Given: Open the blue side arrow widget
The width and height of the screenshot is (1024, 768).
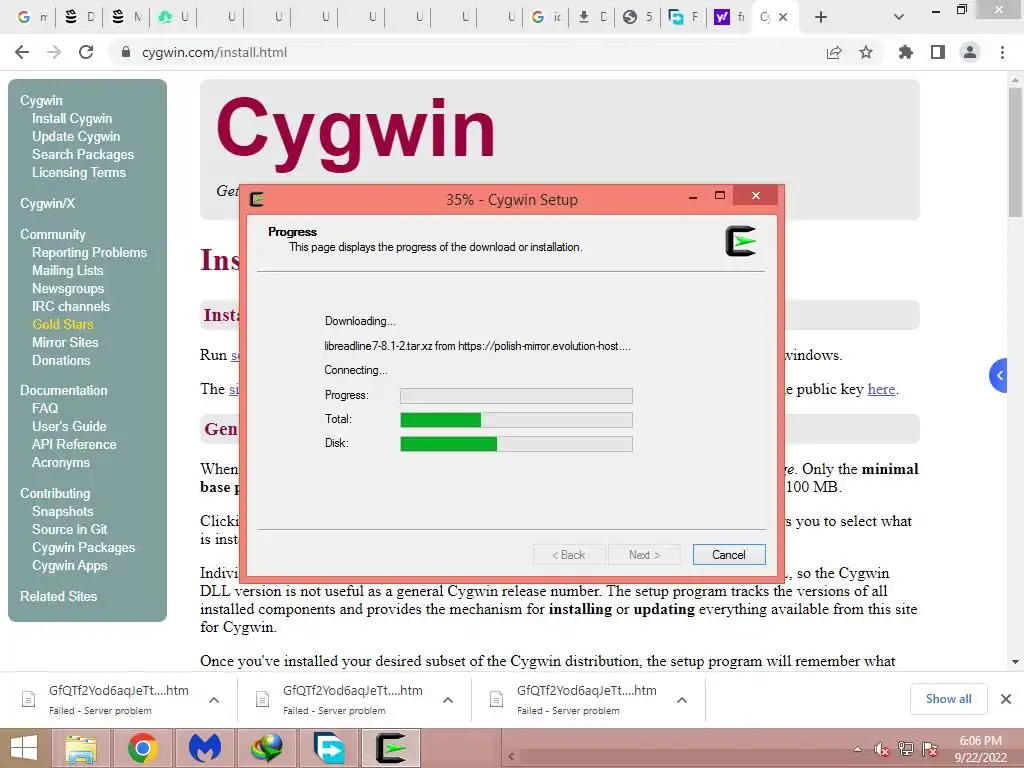Looking at the screenshot, I should click(998, 376).
